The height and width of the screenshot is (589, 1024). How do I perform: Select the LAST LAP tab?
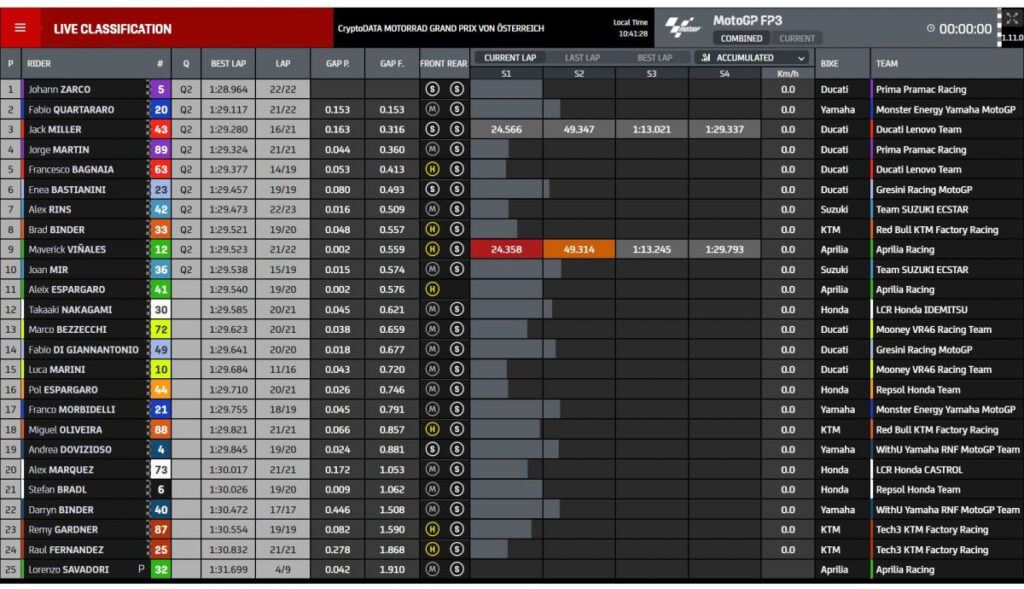pyautogui.click(x=582, y=57)
